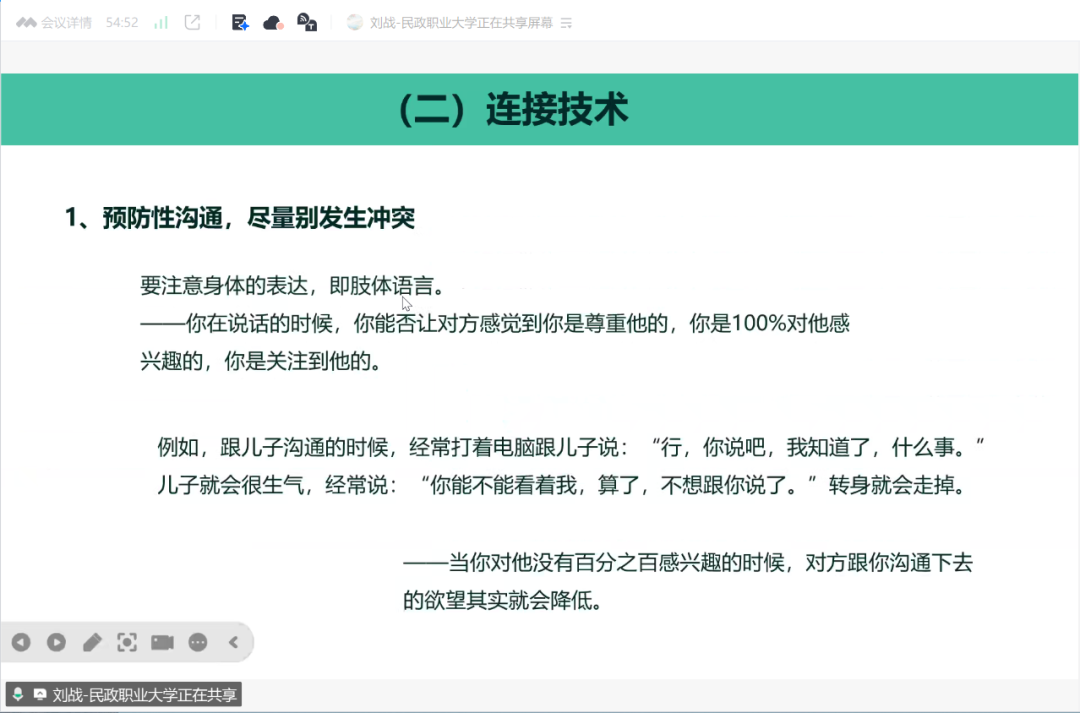Toggle the video camera icon
This screenshot has width=1080, height=713.
[162, 642]
